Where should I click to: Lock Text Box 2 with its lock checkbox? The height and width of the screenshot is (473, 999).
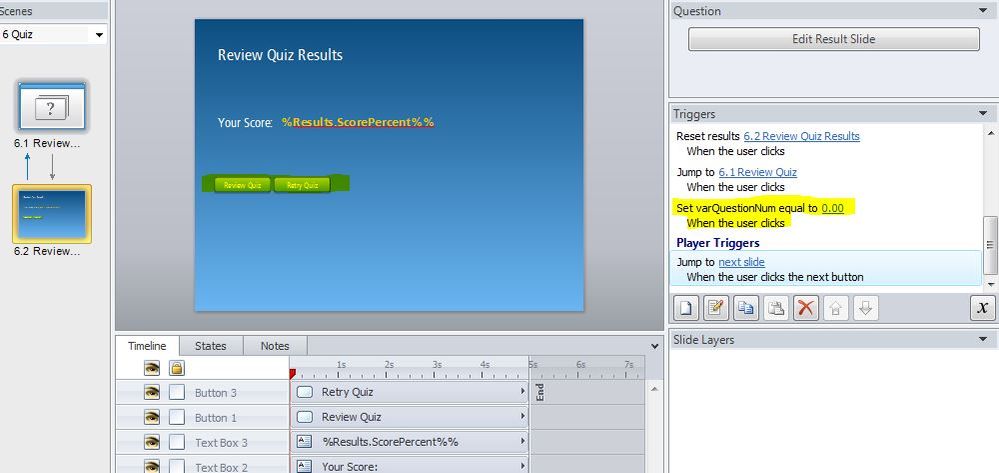(176, 466)
